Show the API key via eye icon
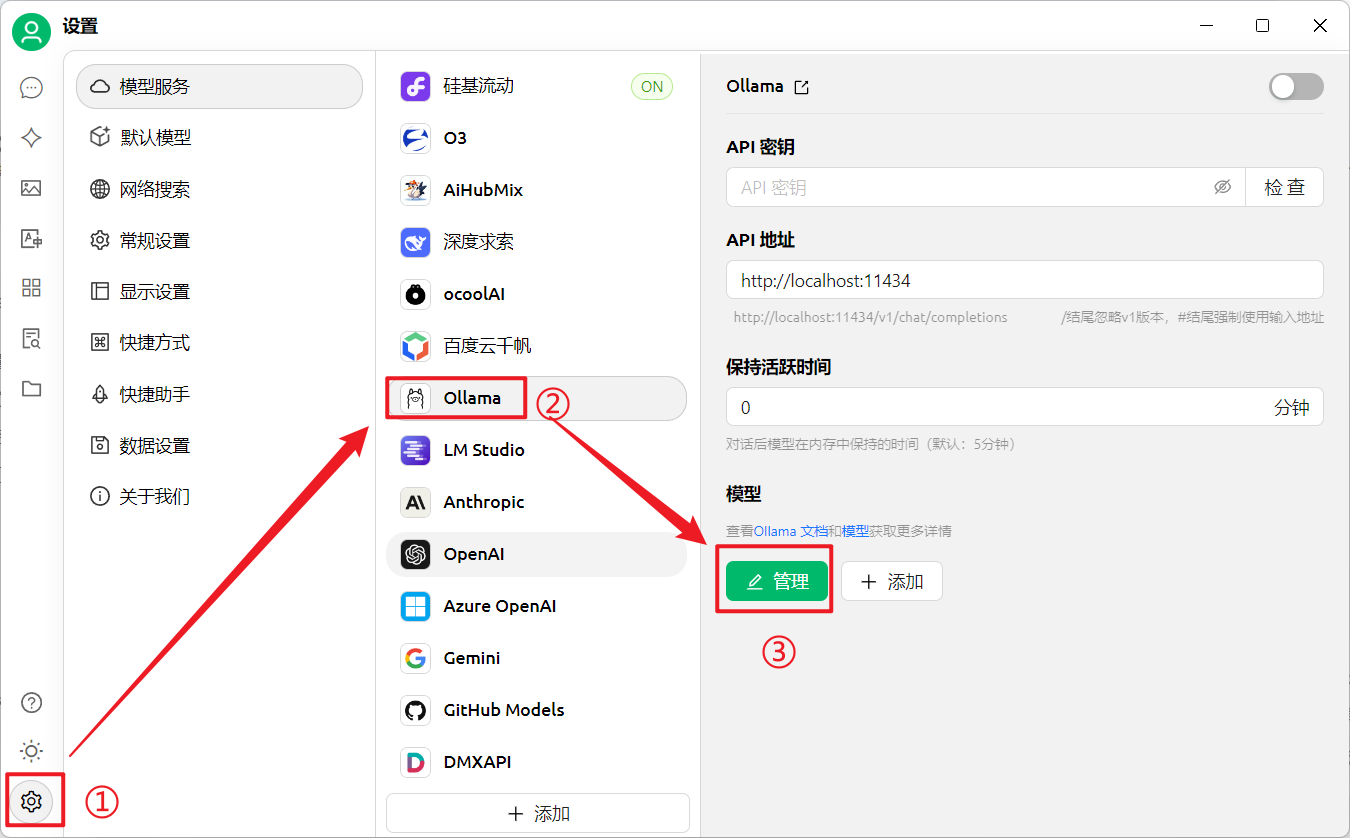 (1222, 187)
